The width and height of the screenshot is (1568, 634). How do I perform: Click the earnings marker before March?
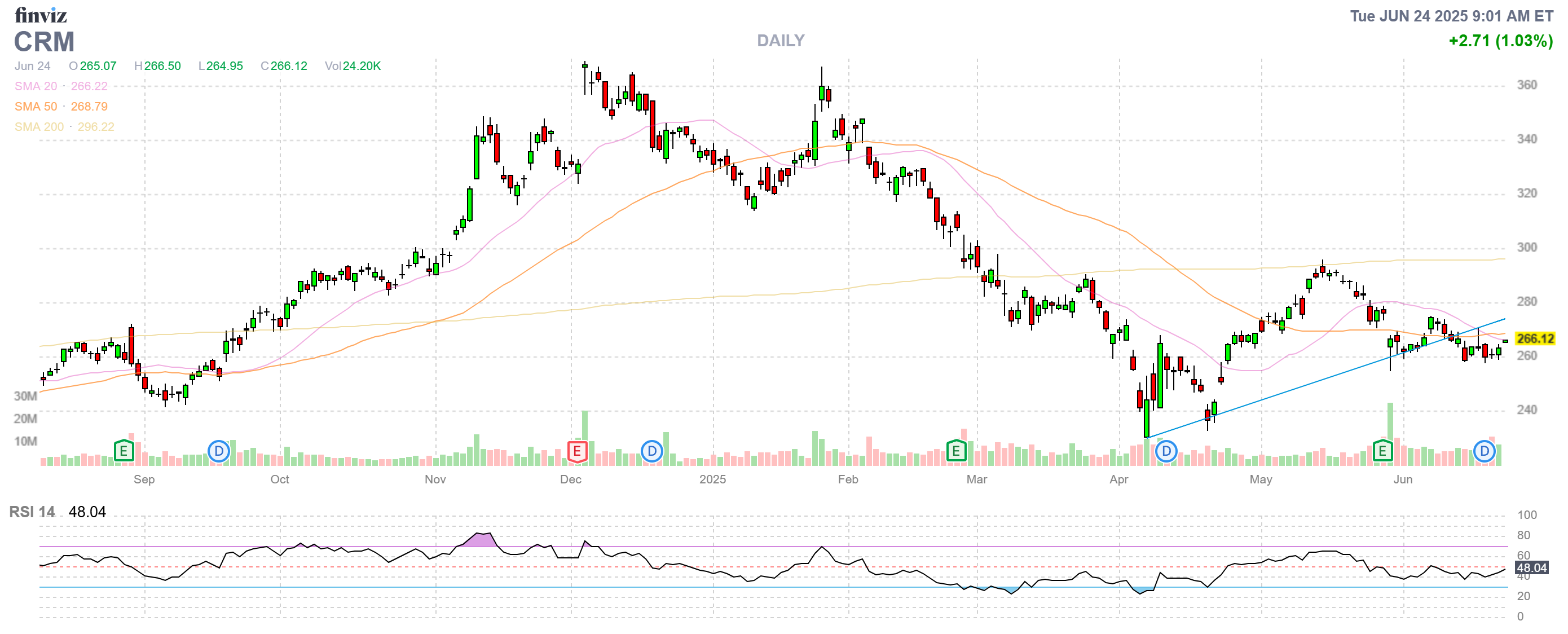click(x=955, y=451)
